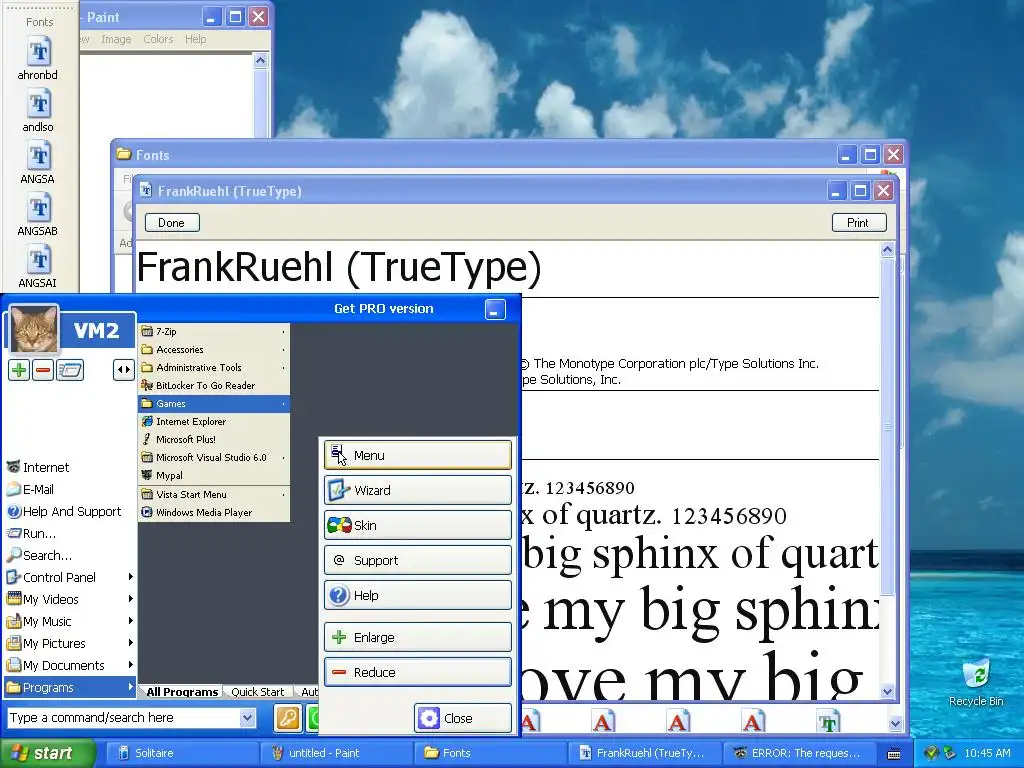
Task: Click the Menu button in options panel
Action: point(418,455)
